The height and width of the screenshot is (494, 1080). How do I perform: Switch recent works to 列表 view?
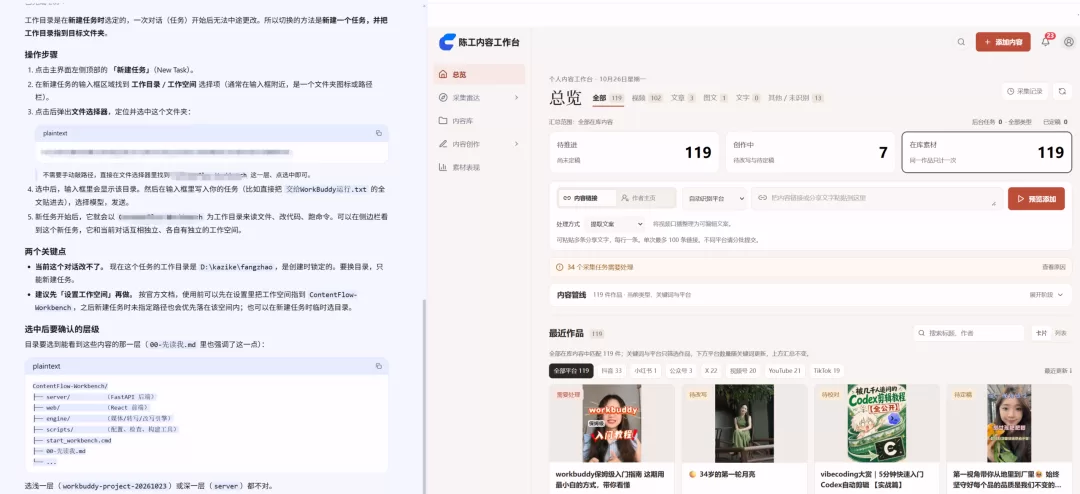[1061, 333]
